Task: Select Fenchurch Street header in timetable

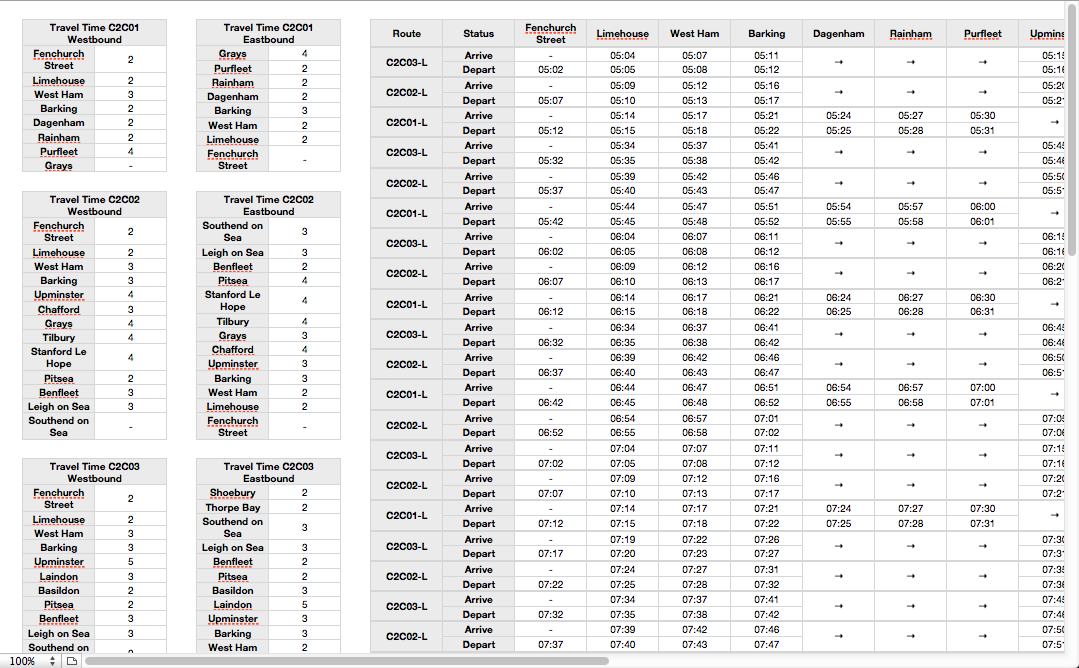Action: tap(551, 34)
